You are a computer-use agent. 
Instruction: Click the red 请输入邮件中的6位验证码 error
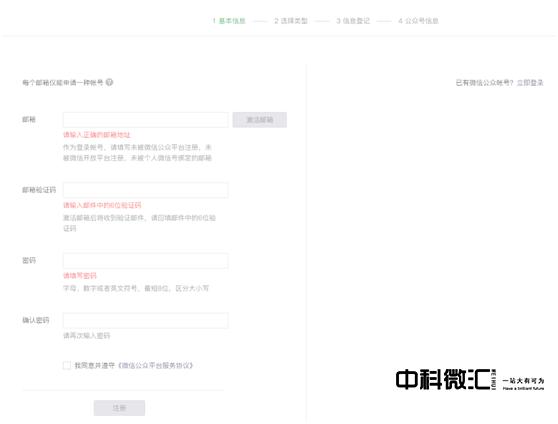tap(102, 205)
